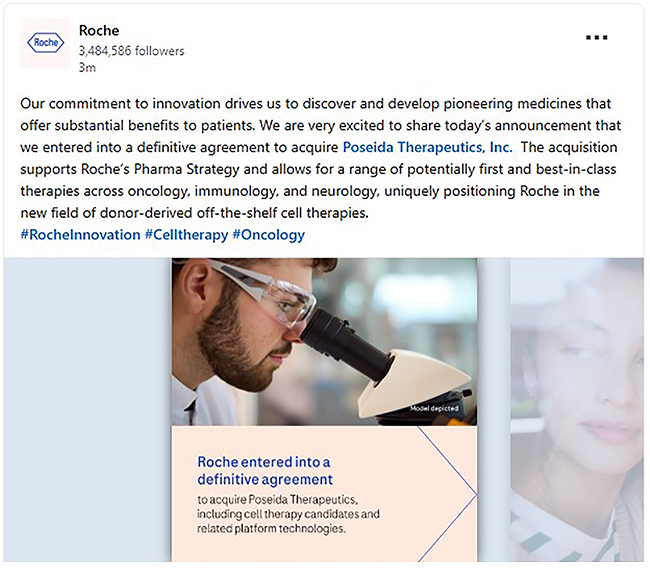Click the Roche hexagon logo avatar

[46, 42]
